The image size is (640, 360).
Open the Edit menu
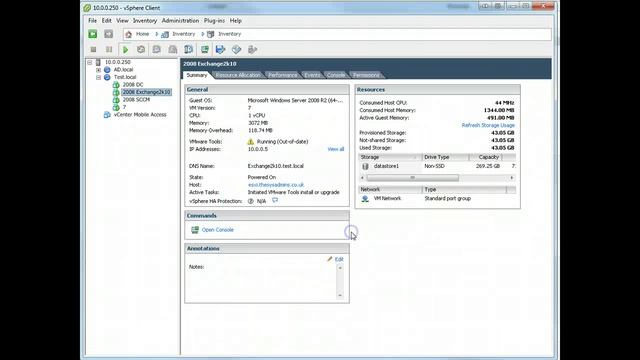coord(107,20)
